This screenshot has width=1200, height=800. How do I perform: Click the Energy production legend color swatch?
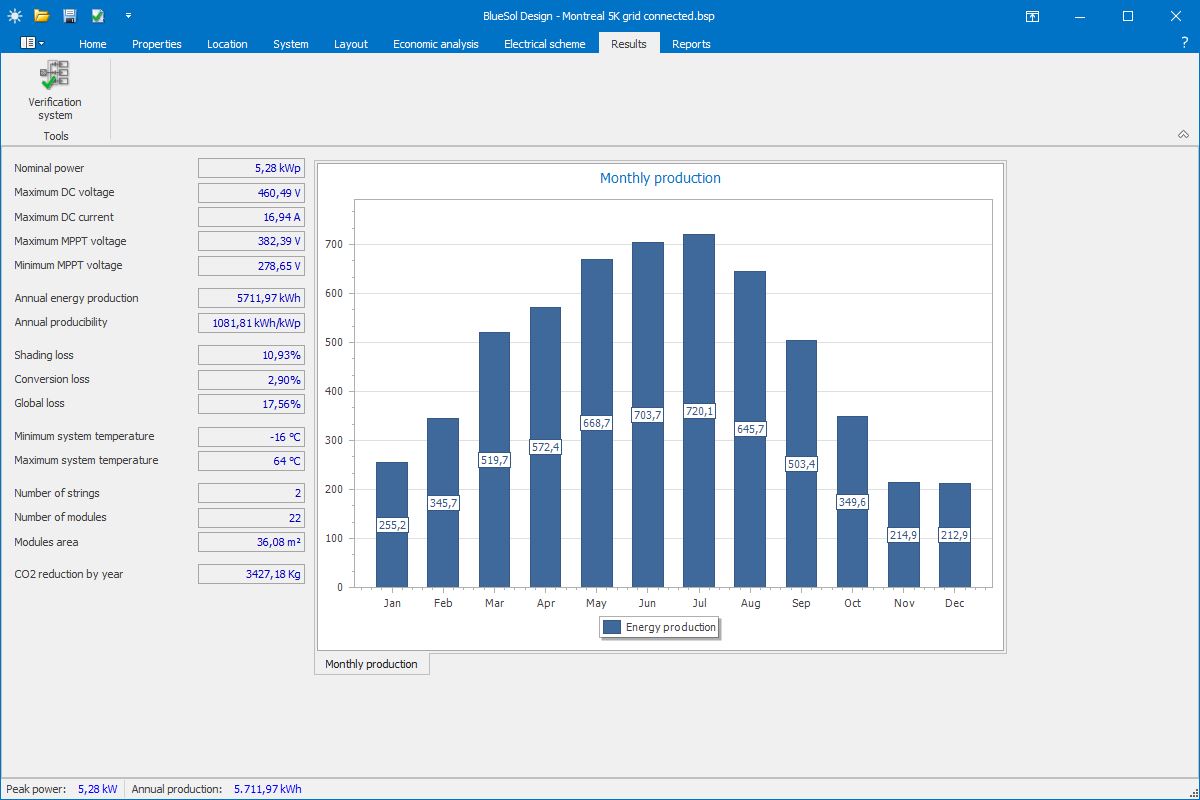(x=613, y=628)
